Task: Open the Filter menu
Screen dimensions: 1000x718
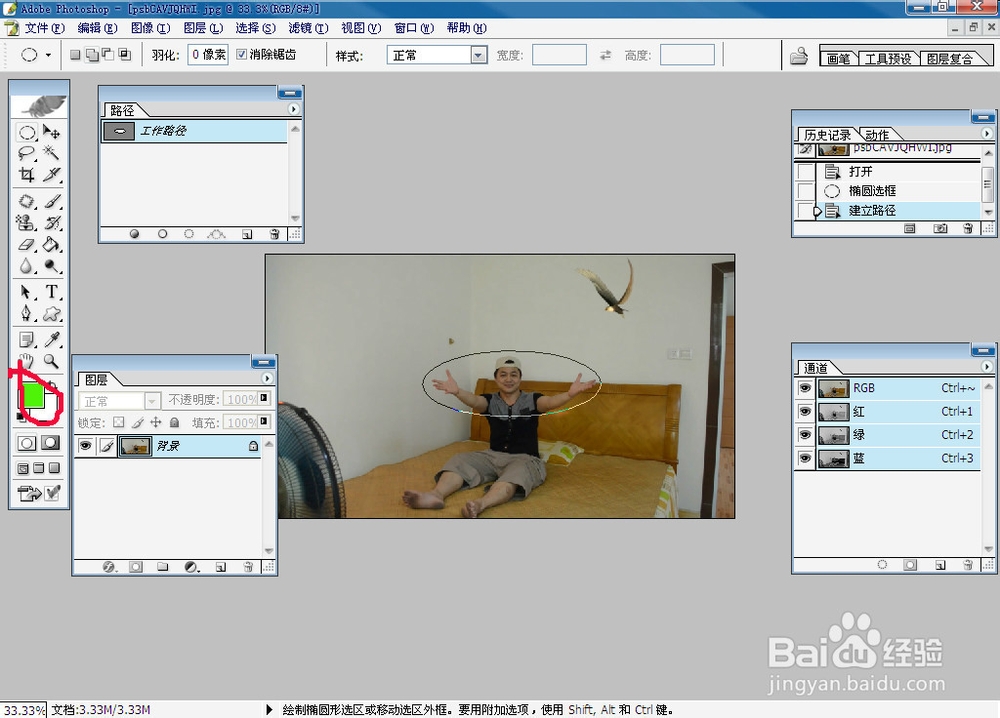Action: click(308, 28)
